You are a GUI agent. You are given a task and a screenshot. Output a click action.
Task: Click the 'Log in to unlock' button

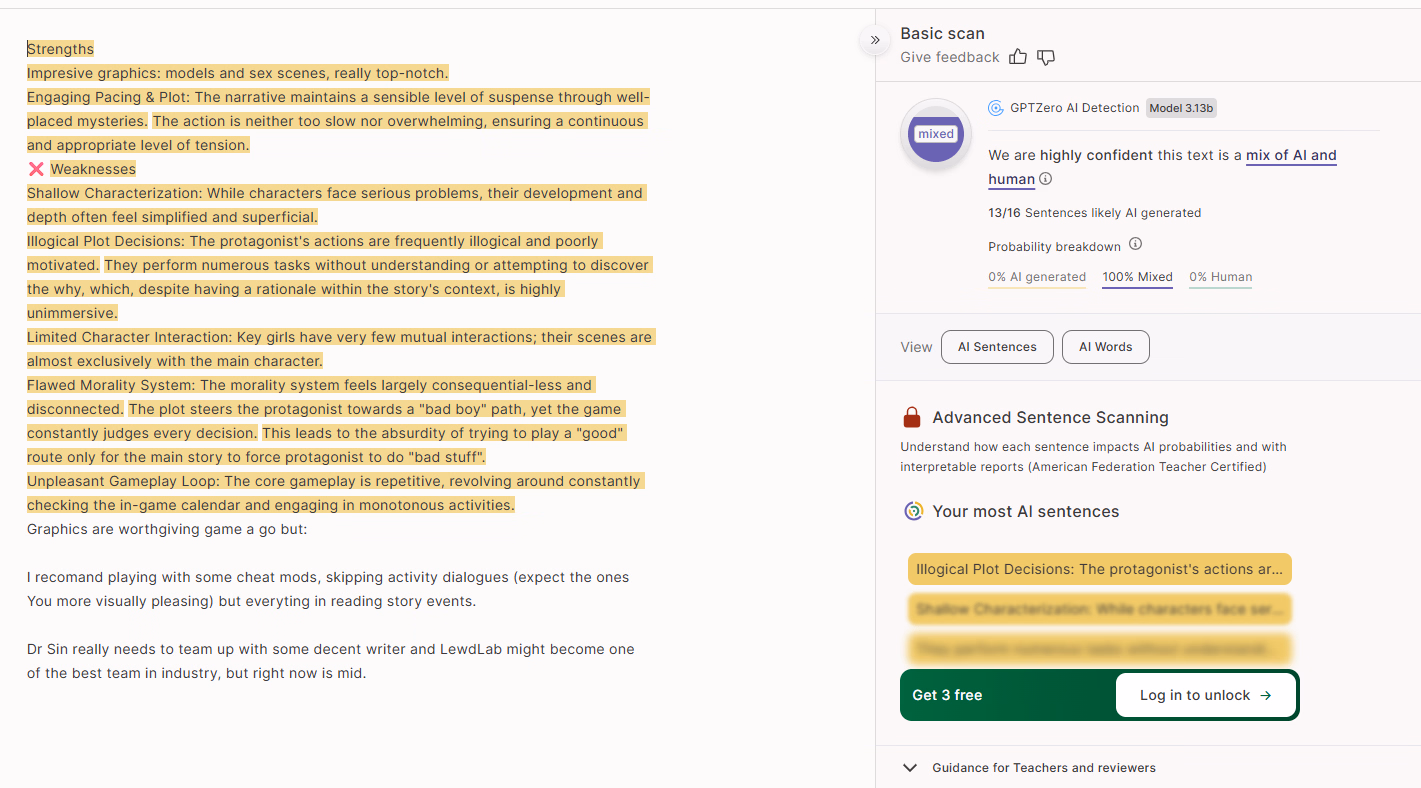(x=1206, y=695)
